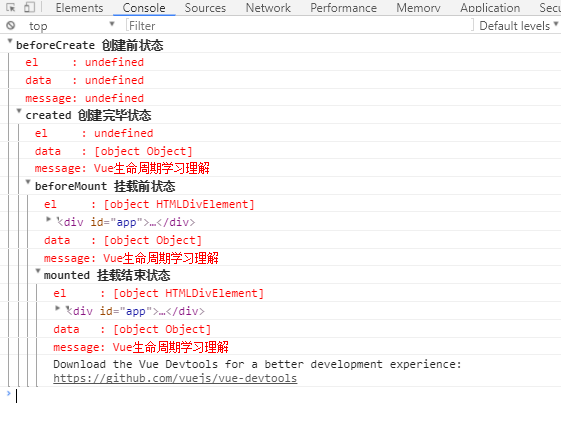This screenshot has width=561, height=424.
Task: Open the Performance tab
Action: click(x=343, y=8)
